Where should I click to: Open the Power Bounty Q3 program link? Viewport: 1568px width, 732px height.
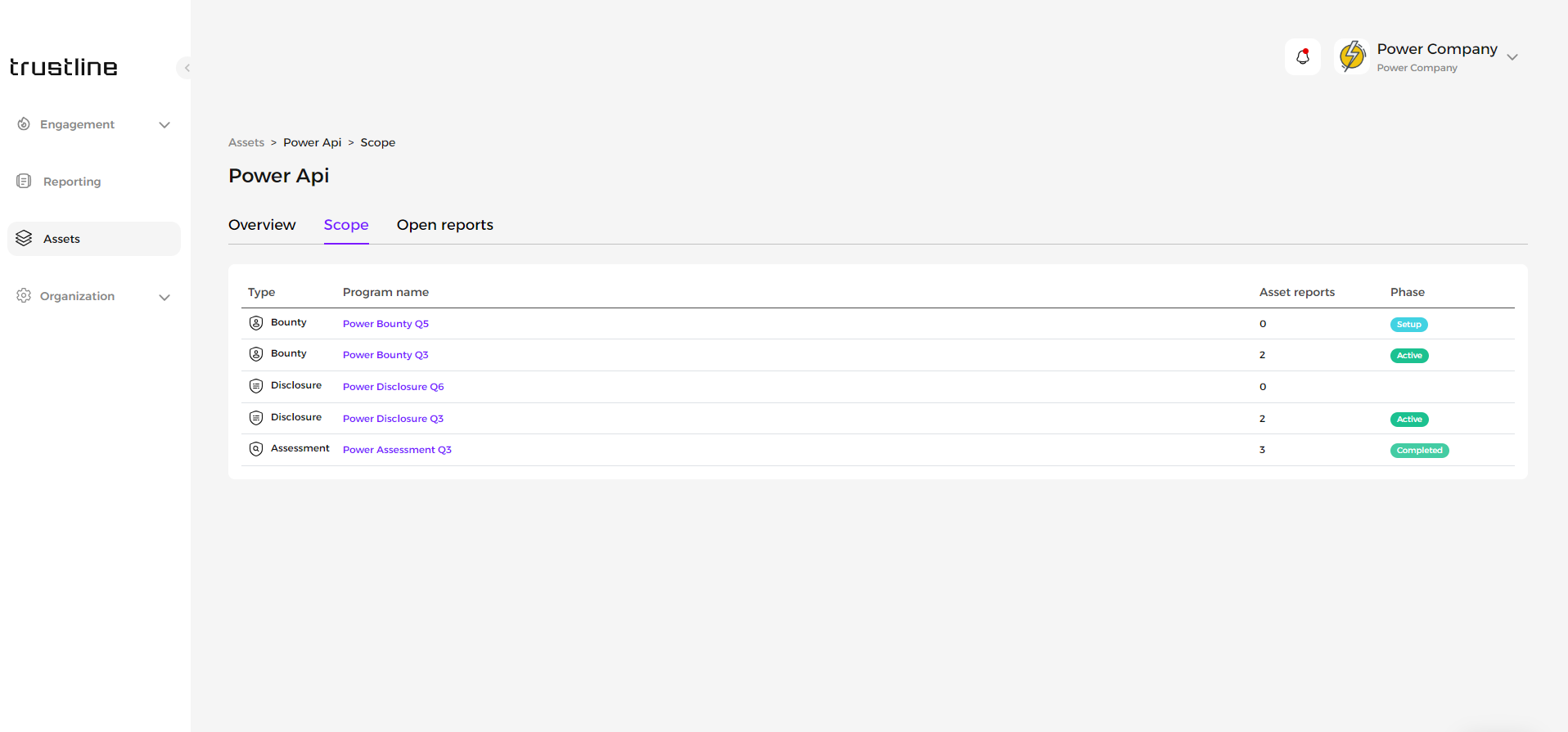[385, 355]
